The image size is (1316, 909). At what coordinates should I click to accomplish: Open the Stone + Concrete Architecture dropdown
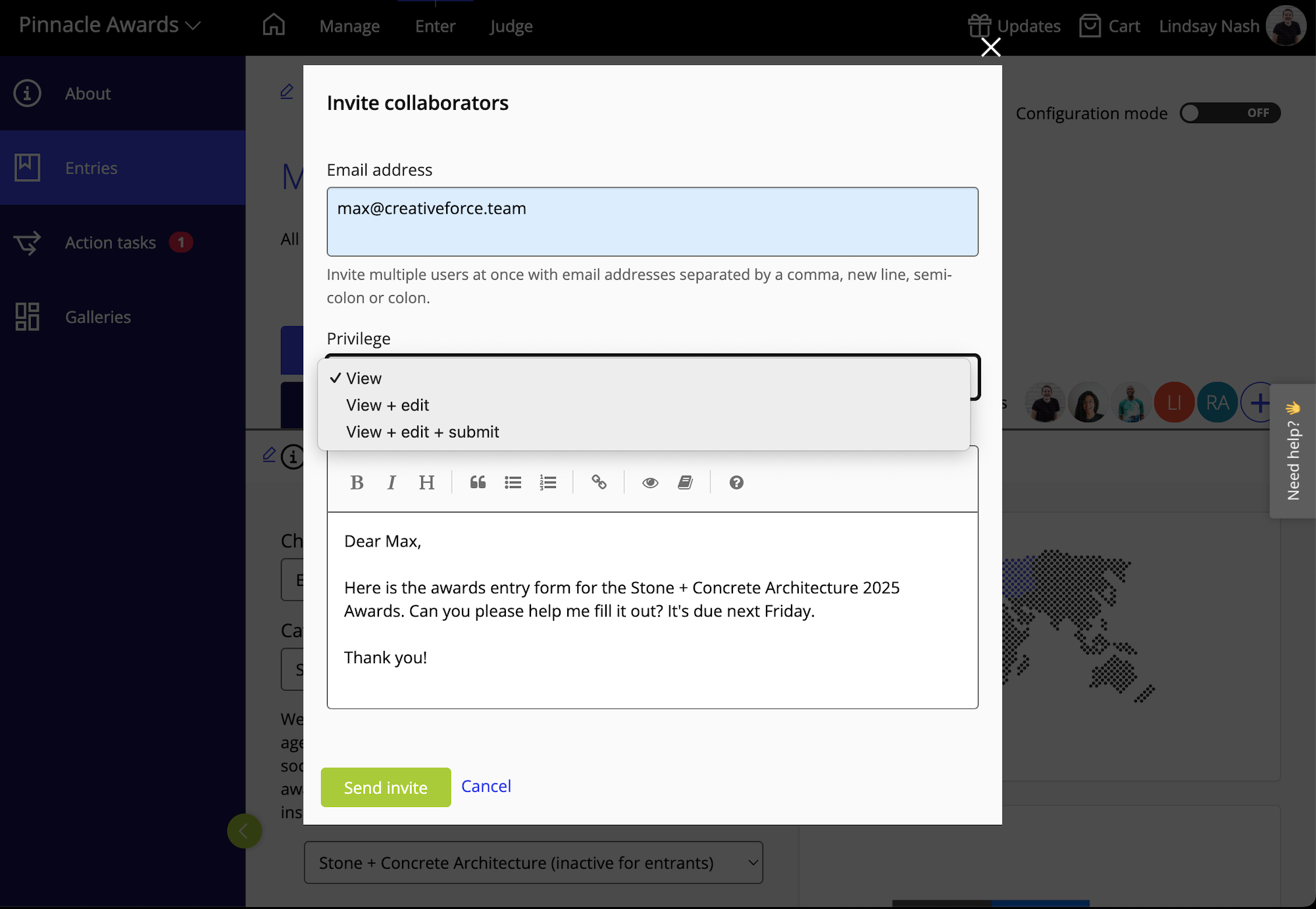coord(533,862)
